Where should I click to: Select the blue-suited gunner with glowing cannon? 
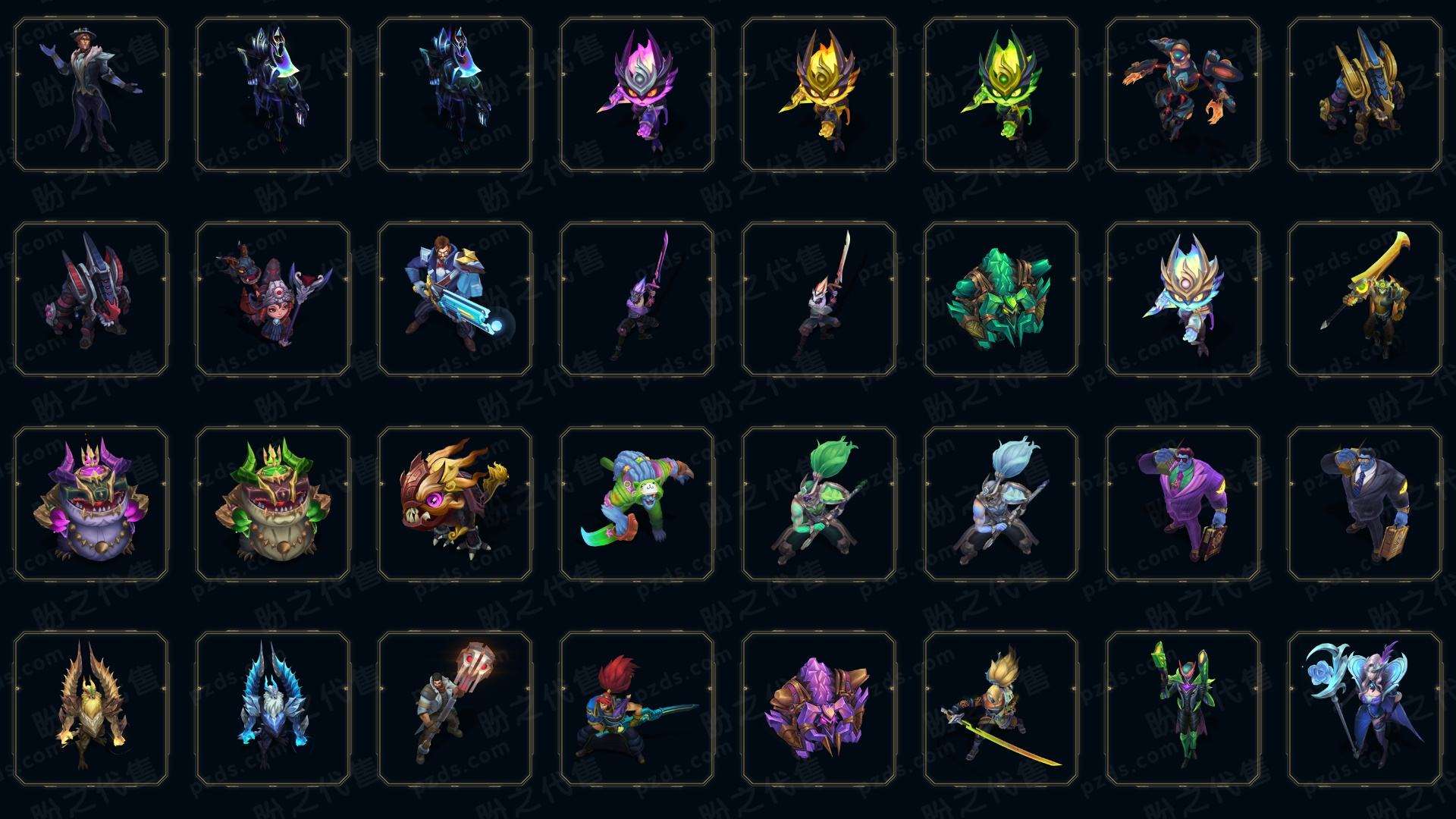(x=455, y=299)
